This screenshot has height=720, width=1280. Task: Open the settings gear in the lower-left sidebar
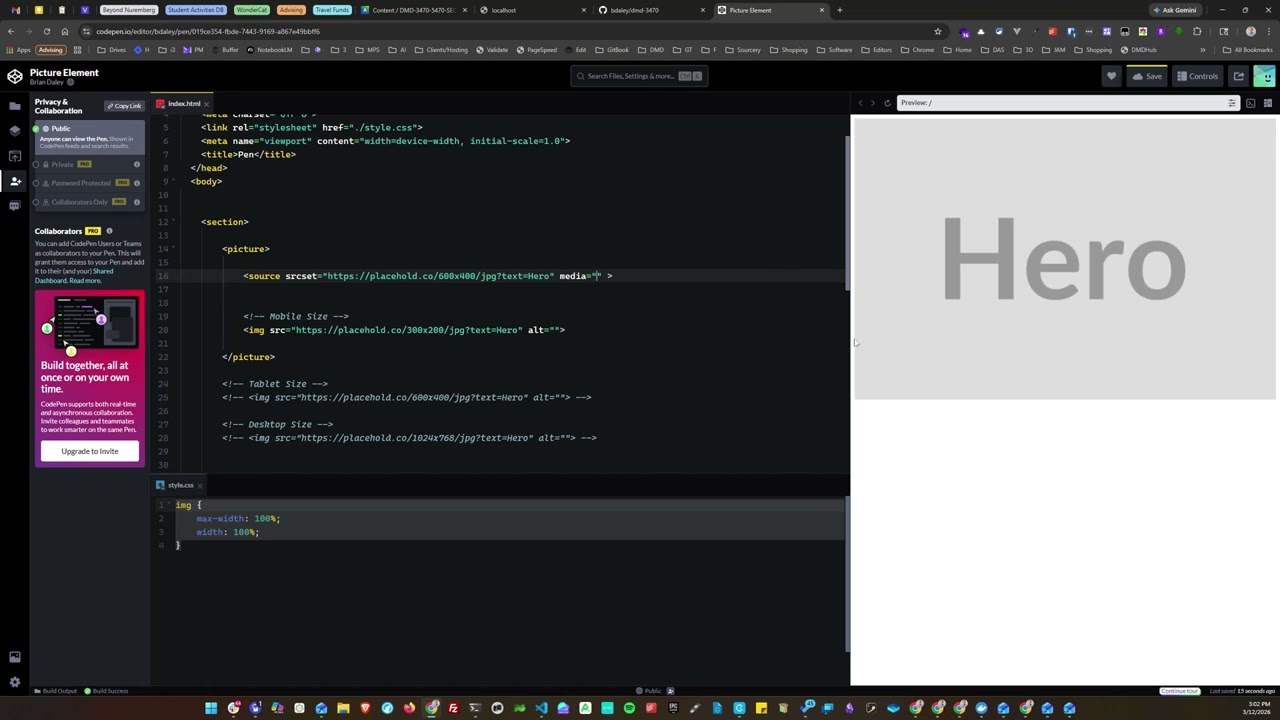(15, 682)
